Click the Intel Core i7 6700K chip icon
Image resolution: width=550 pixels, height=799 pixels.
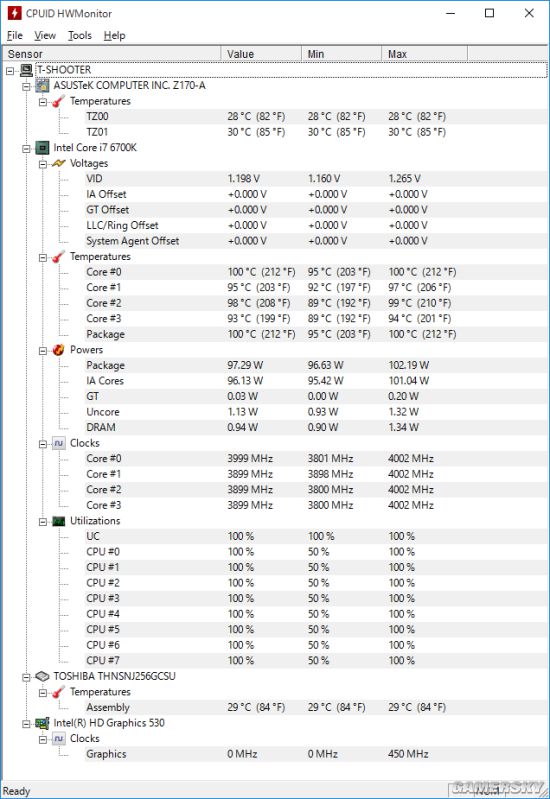[x=42, y=148]
